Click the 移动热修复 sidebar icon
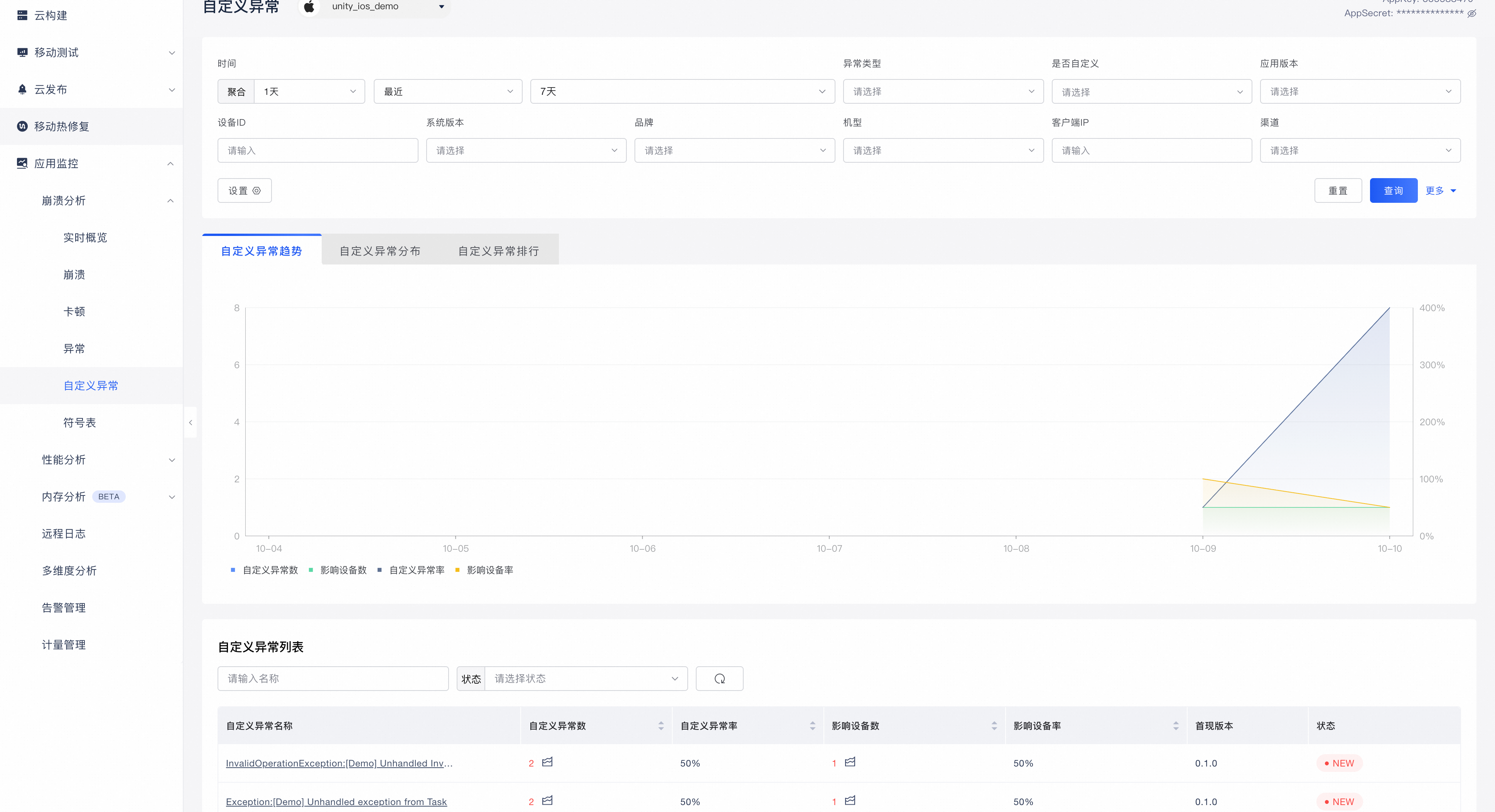Viewport: 1495px width, 812px height. tap(22, 126)
